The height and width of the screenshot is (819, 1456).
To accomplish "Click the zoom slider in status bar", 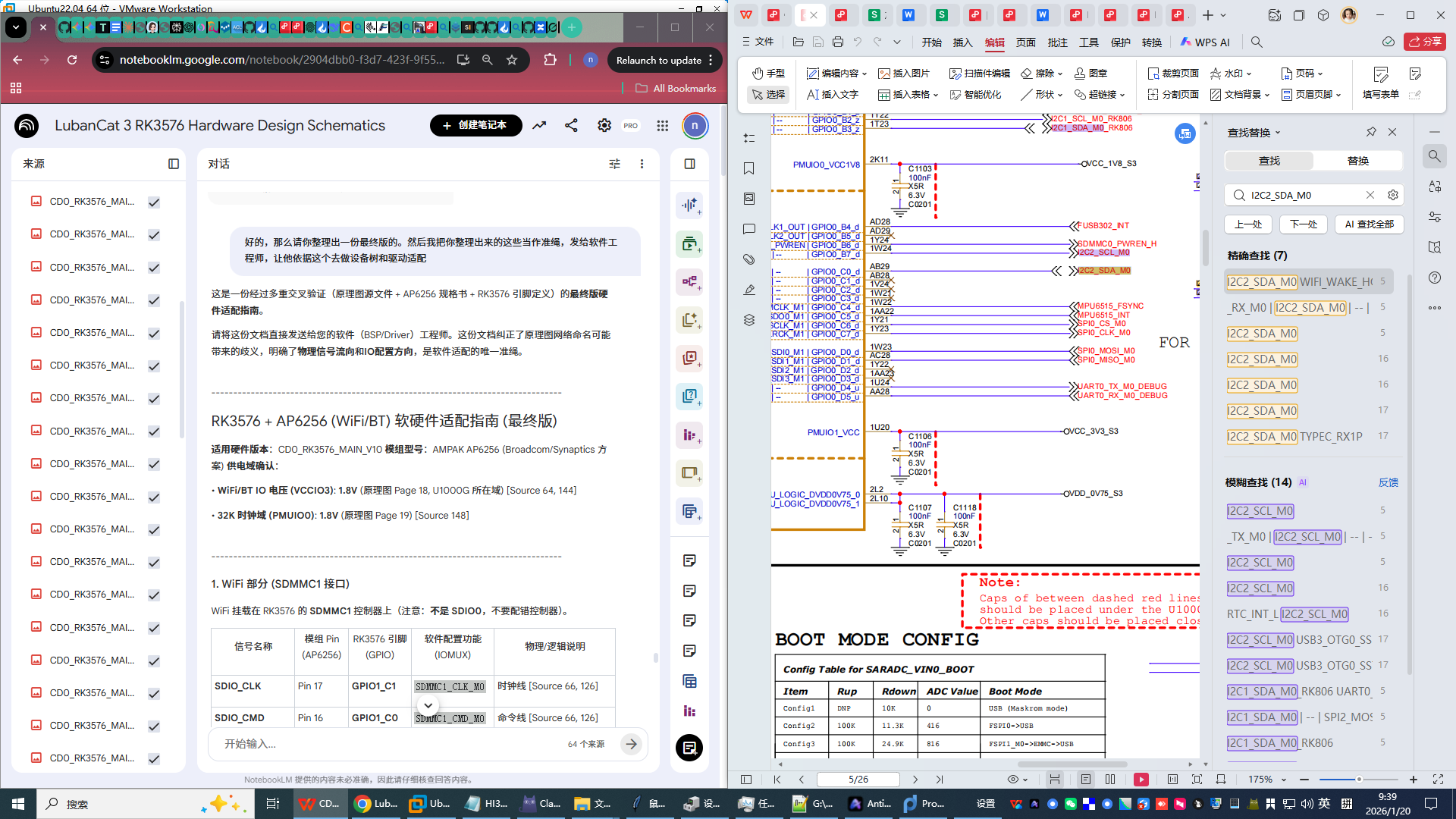I will point(1359,780).
